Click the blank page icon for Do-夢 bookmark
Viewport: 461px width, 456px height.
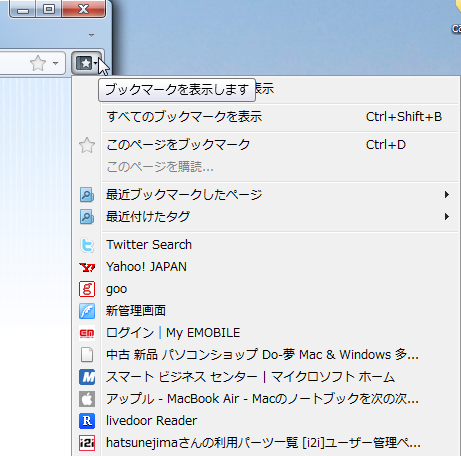pos(87,355)
